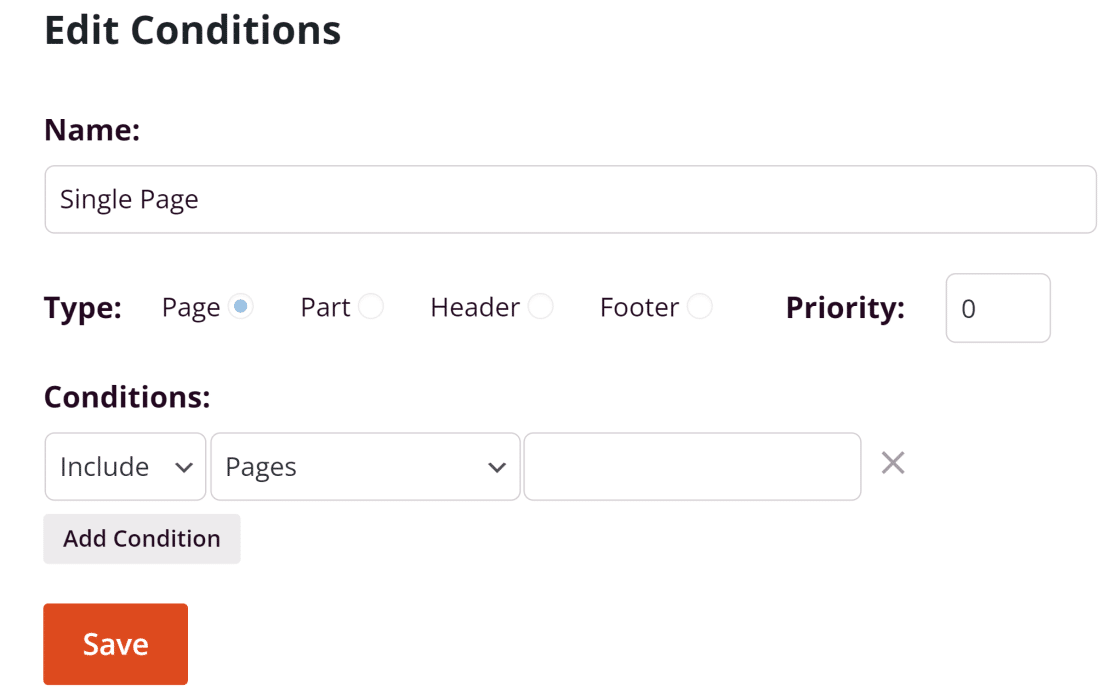Viewport: 1116px width, 697px height.
Task: Focus the Name field containing Single Page
Action: pos(570,199)
